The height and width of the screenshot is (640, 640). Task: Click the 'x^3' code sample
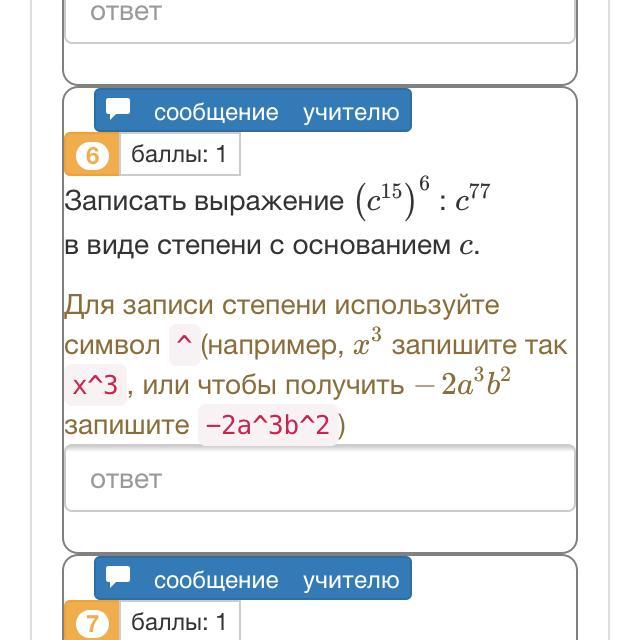tap(96, 386)
